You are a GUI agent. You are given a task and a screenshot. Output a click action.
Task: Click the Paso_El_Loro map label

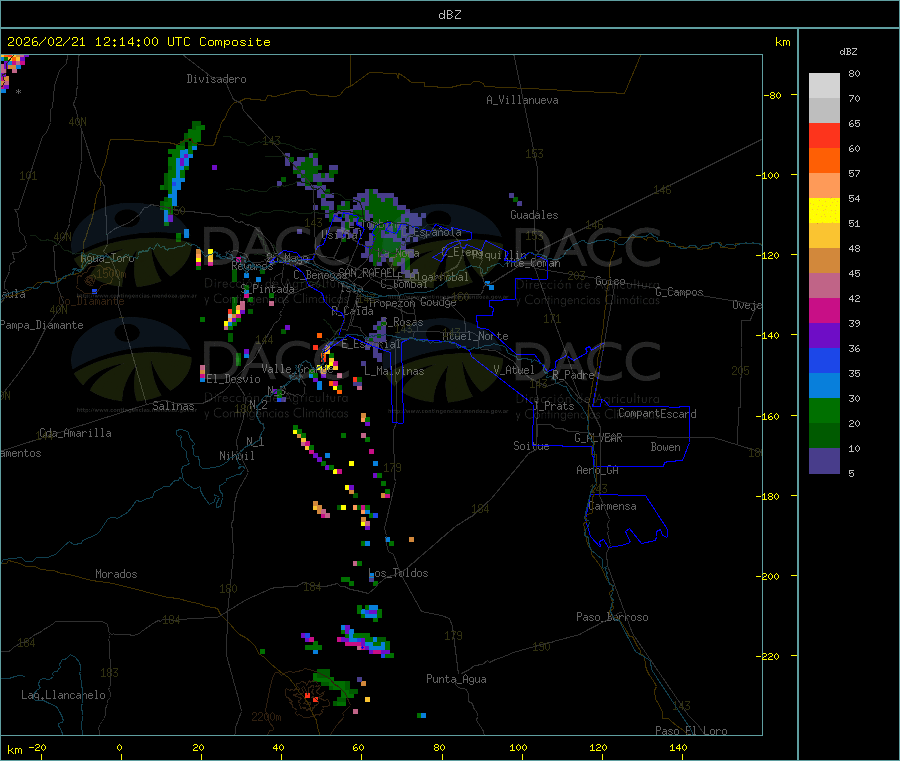[x=691, y=731]
